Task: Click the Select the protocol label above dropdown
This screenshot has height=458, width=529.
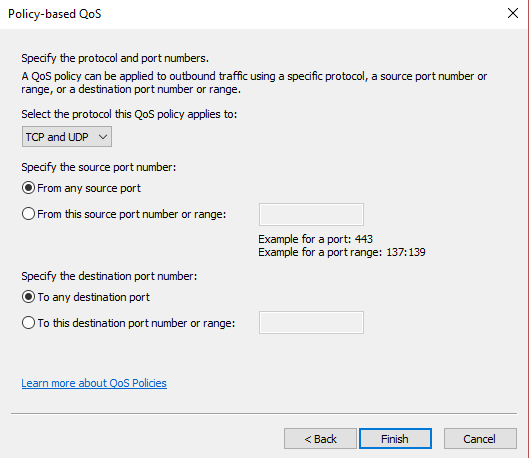Action: coord(129,114)
